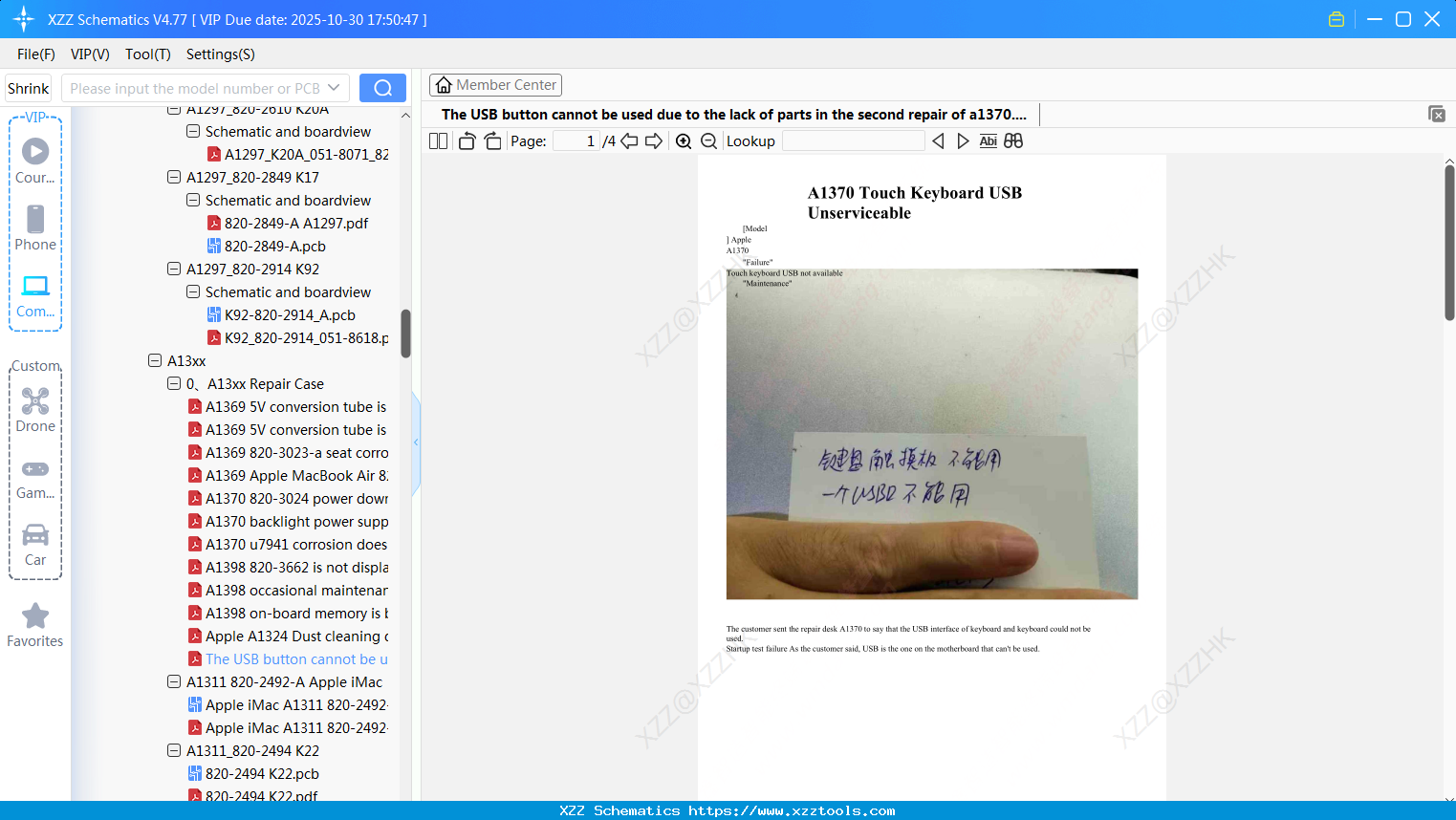
Task: Click the blue search button
Action: [382, 88]
